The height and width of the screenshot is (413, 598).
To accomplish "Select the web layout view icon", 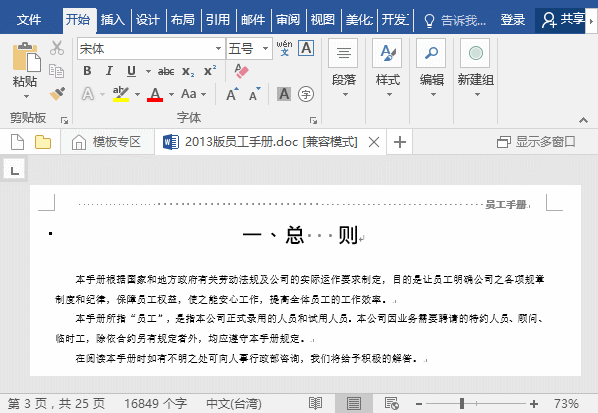I will 392,403.
